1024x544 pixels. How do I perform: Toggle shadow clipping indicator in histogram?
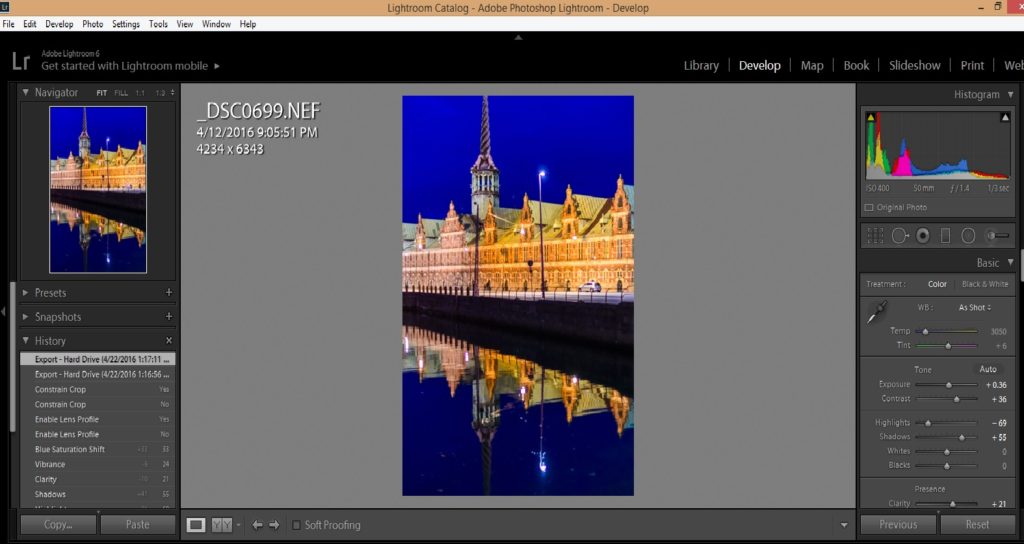point(870,118)
